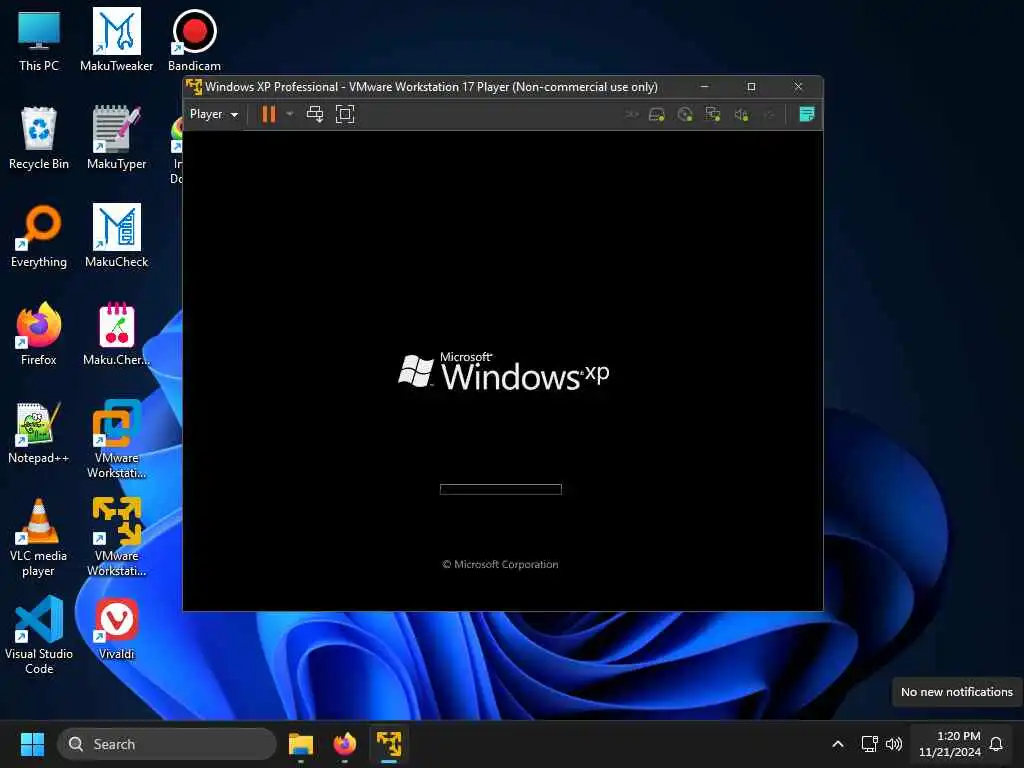Click the dimmed double-arrow icon left of the hard disk

632,115
